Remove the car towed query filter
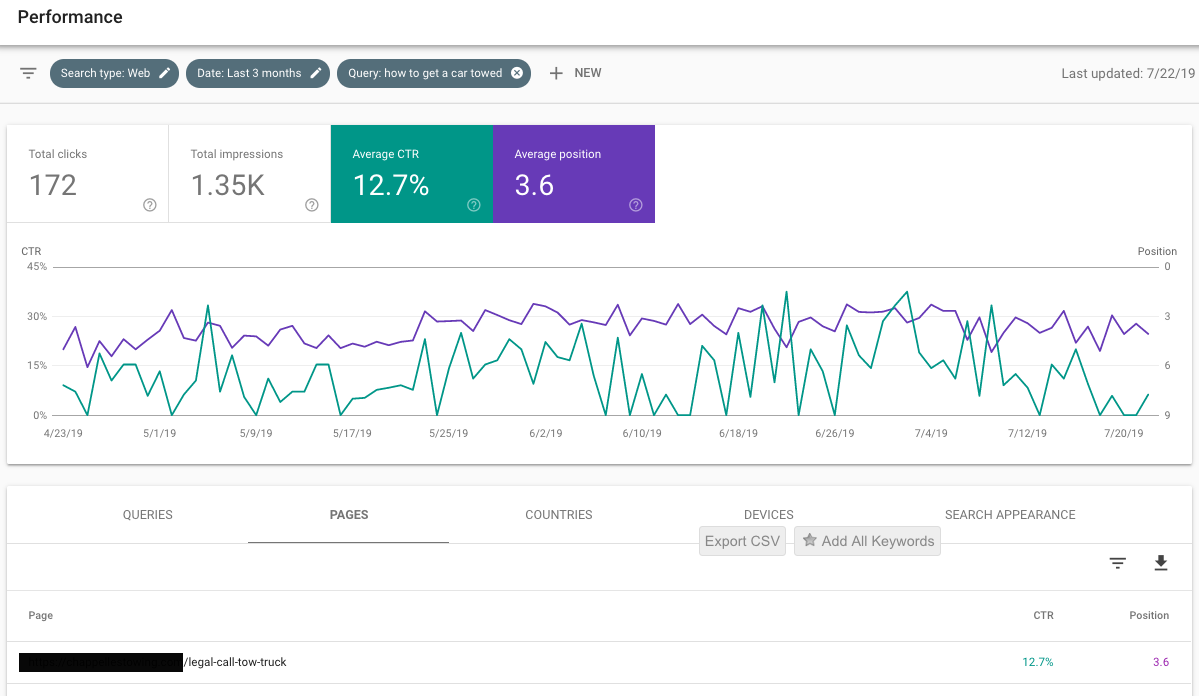 pyautogui.click(x=517, y=72)
